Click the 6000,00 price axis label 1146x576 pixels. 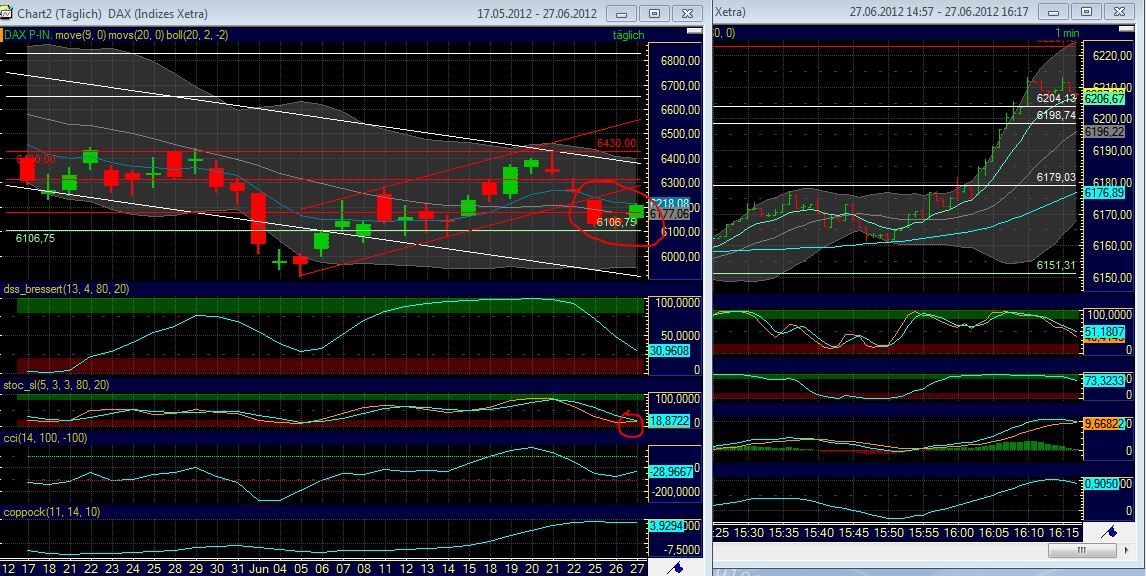[680, 257]
